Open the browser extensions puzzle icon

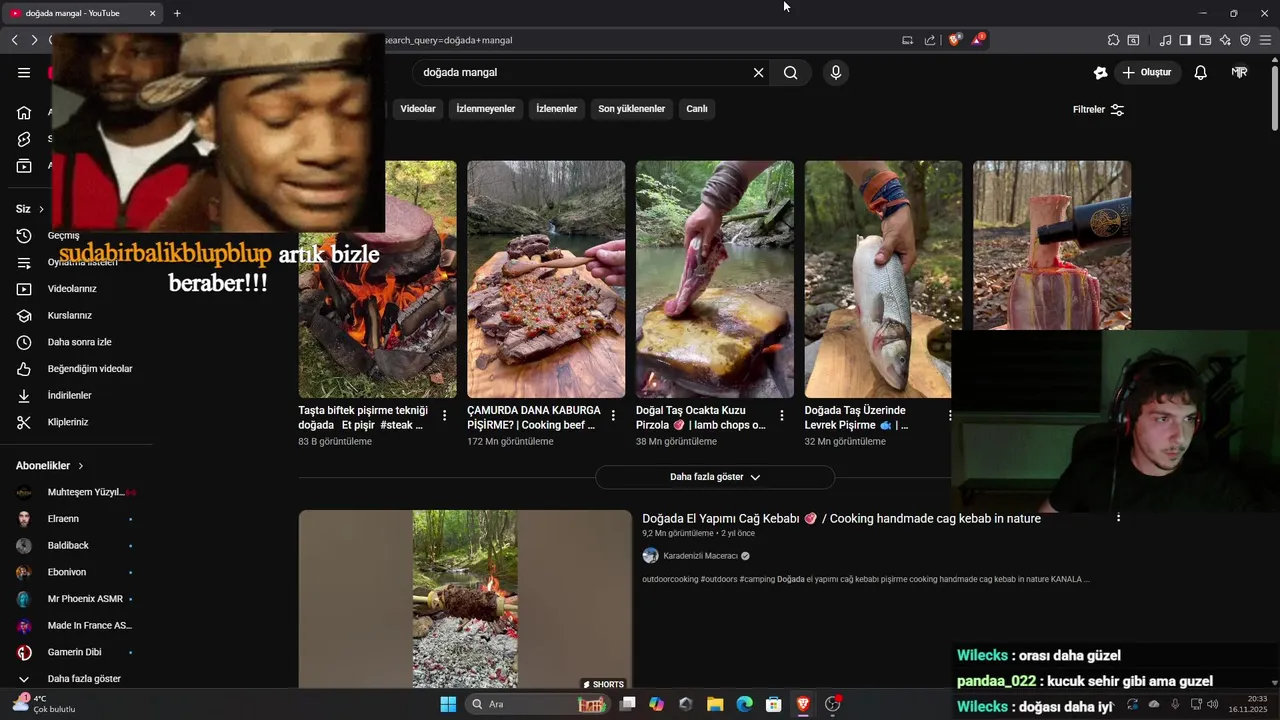(x=1113, y=40)
